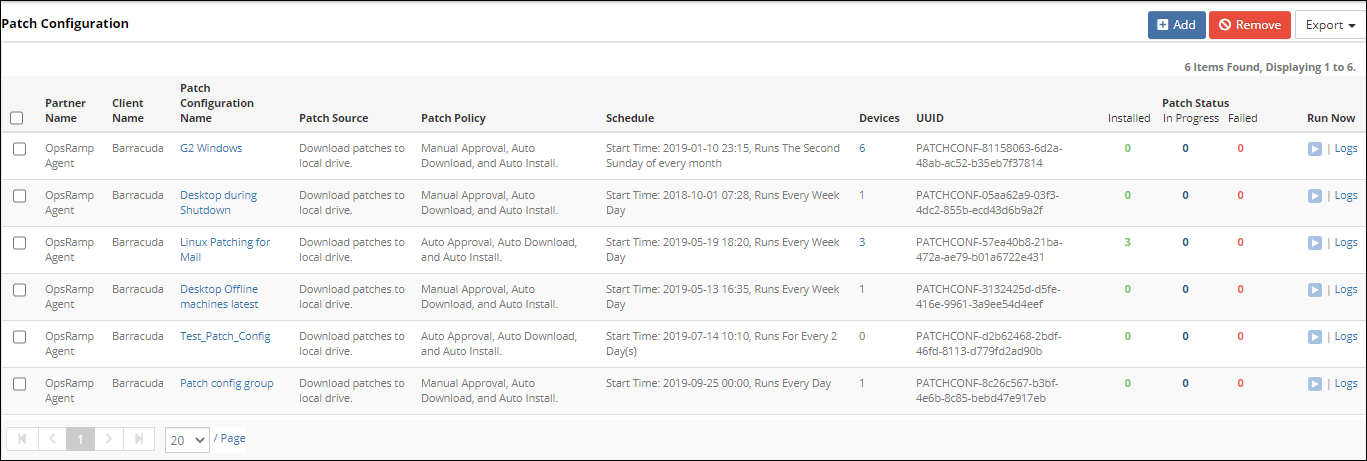Viewport: 1367px width, 461px height.
Task: Go to next page arrow in pagination
Action: pos(110,439)
